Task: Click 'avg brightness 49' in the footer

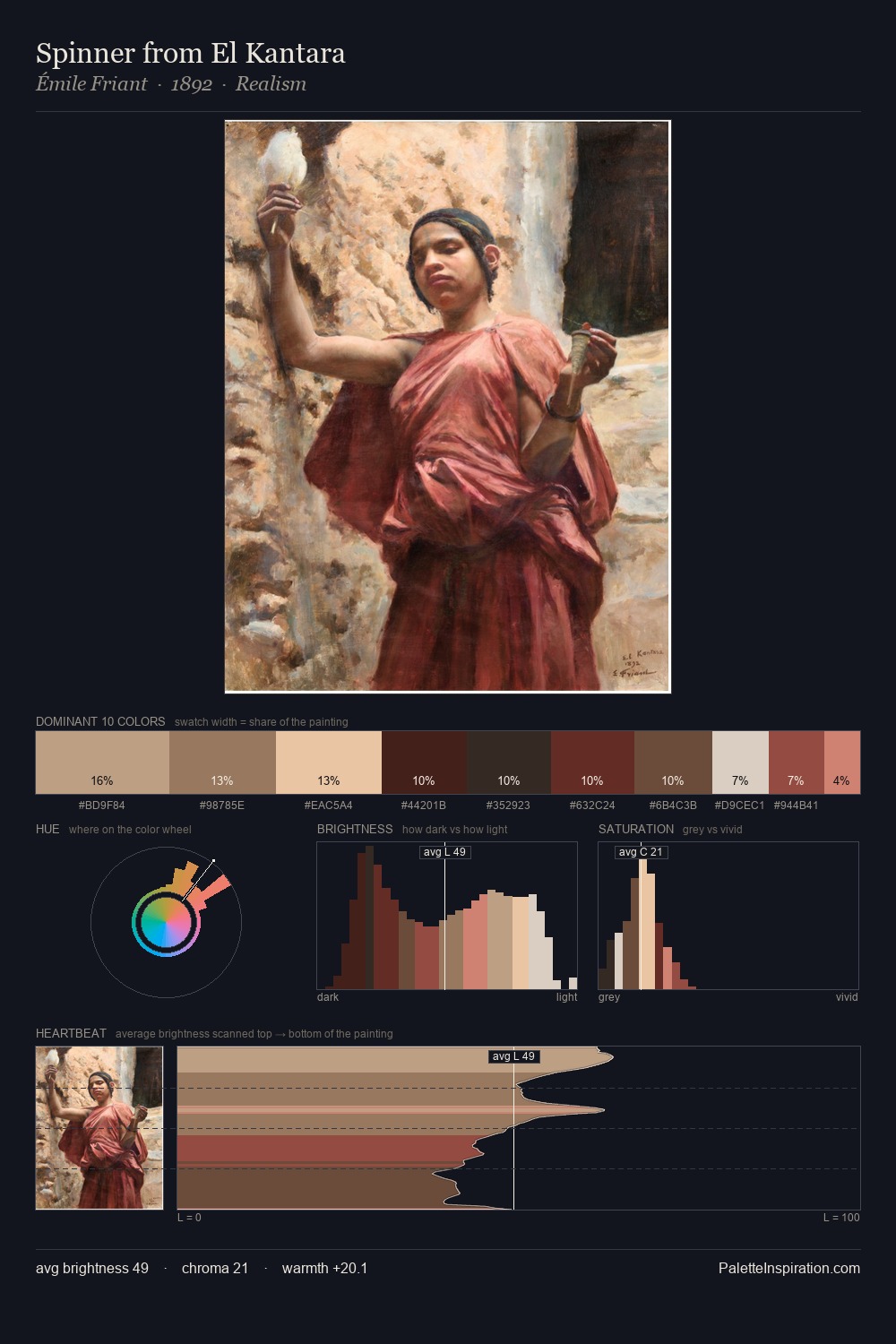Action: [92, 1269]
